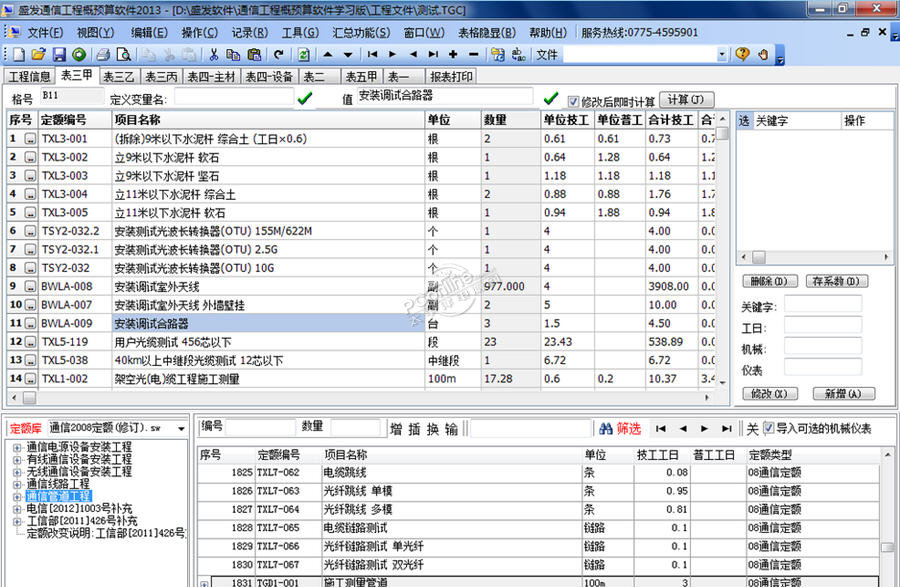This screenshot has height=587, width=900.
Task: Click the vertical scrollbar of main table
Action: coord(723,251)
